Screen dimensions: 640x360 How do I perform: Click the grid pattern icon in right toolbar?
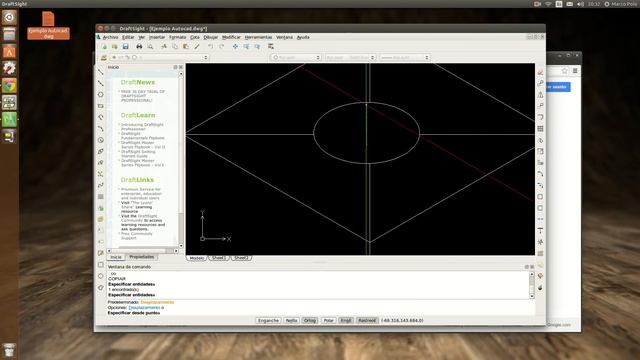tap(540, 129)
